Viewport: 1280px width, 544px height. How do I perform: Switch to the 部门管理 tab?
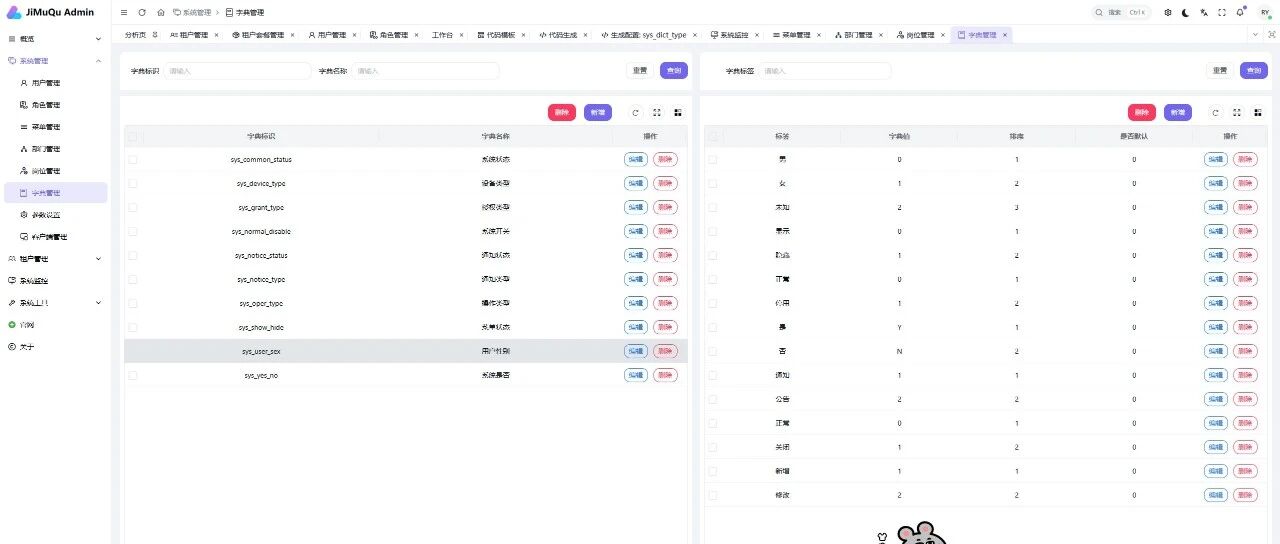tap(858, 34)
